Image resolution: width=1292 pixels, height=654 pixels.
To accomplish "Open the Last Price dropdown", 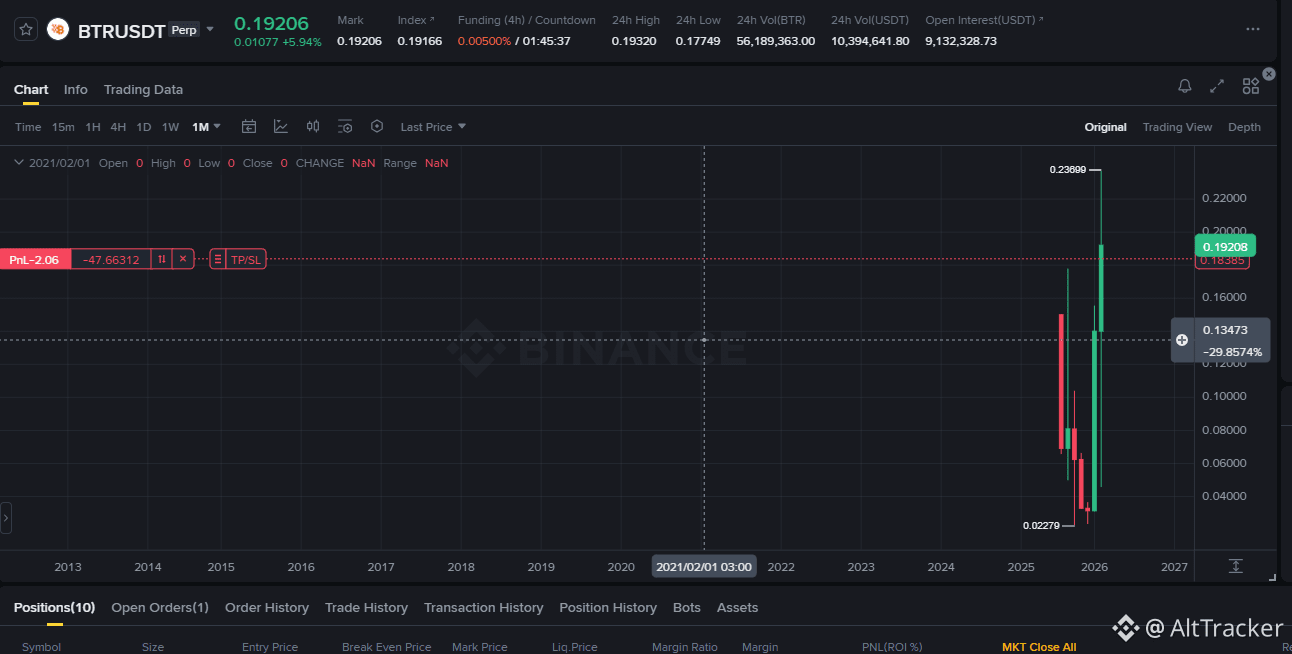I will pyautogui.click(x=433, y=127).
